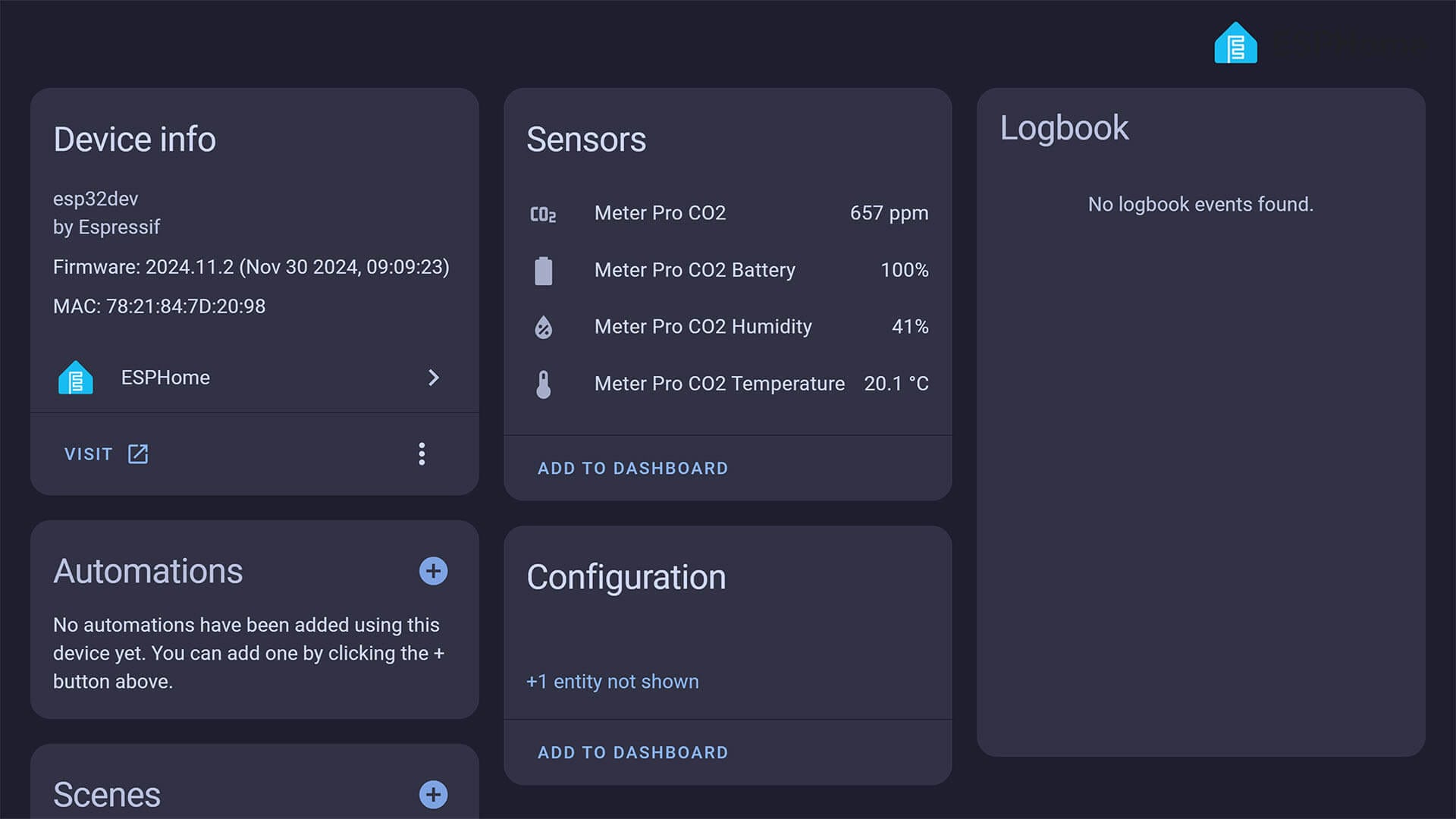1456x819 pixels.
Task: Click ADD TO DASHBOARD under Sensors
Action: click(632, 468)
